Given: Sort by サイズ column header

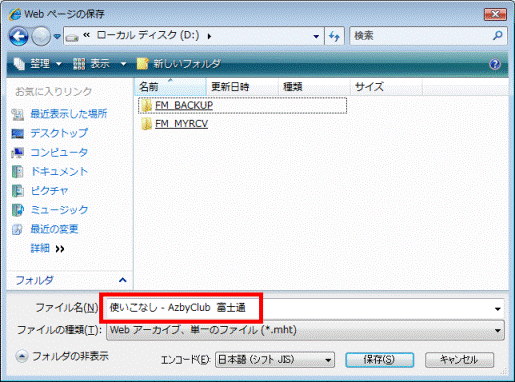Looking at the screenshot, I should (386, 87).
